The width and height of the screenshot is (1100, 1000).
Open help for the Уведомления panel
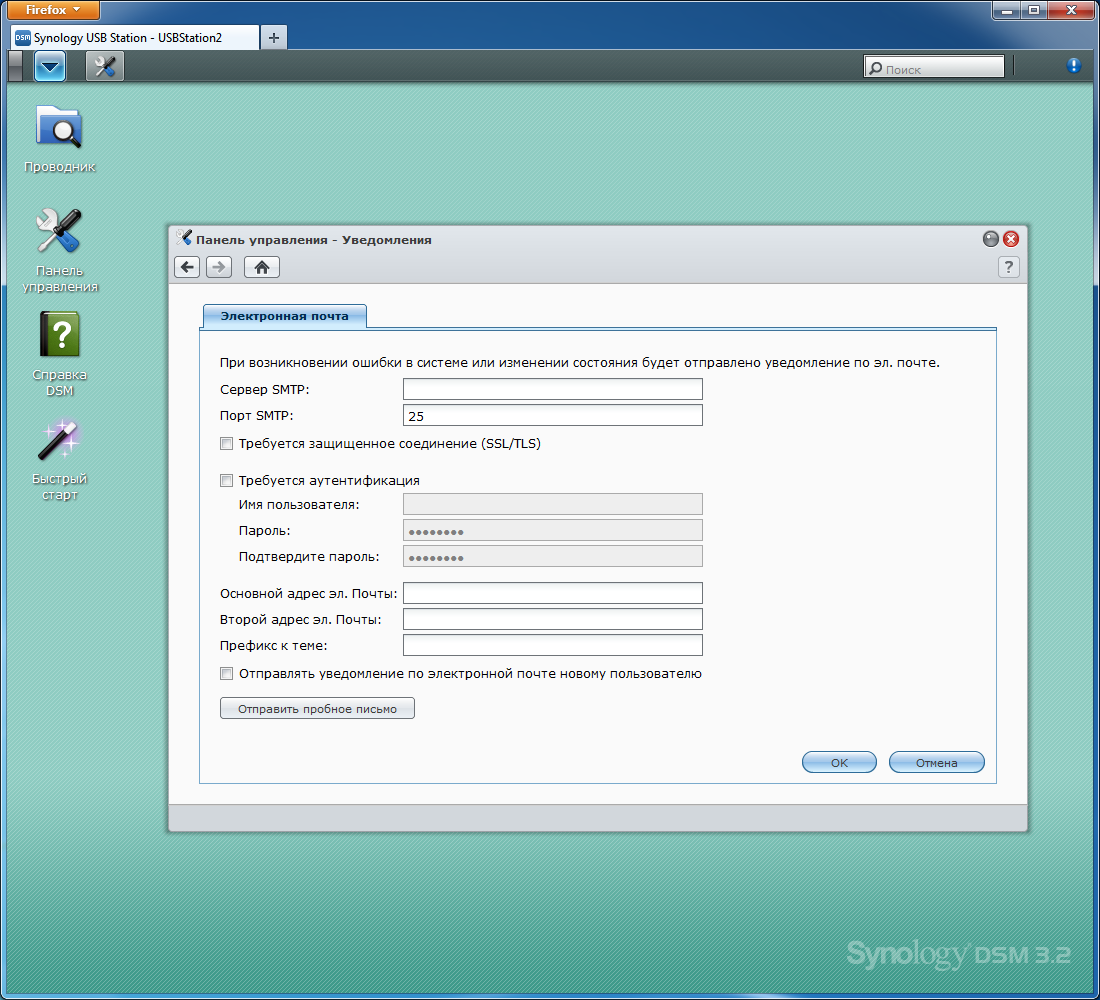coord(1008,267)
